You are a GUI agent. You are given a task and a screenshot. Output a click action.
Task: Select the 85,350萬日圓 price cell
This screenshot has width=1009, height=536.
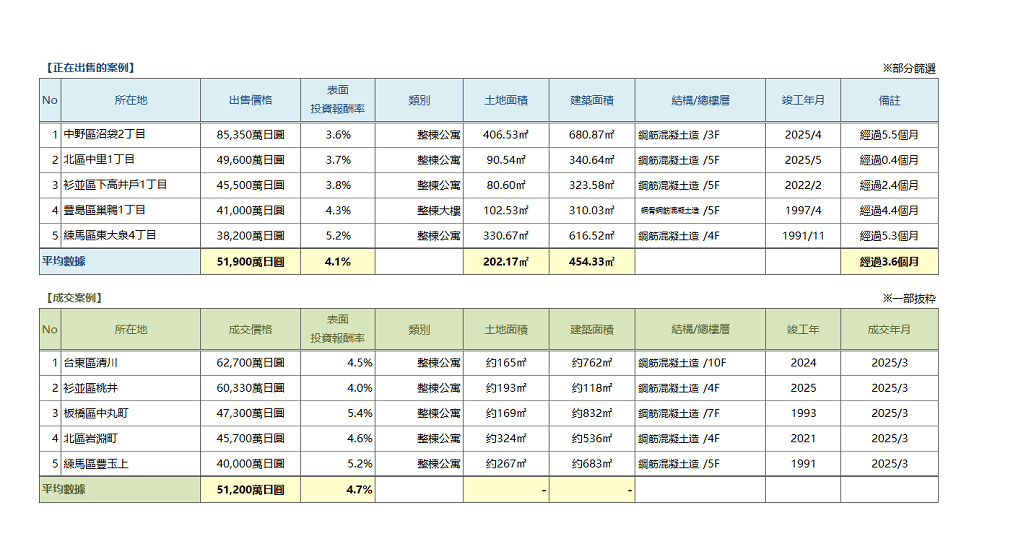[250, 134]
